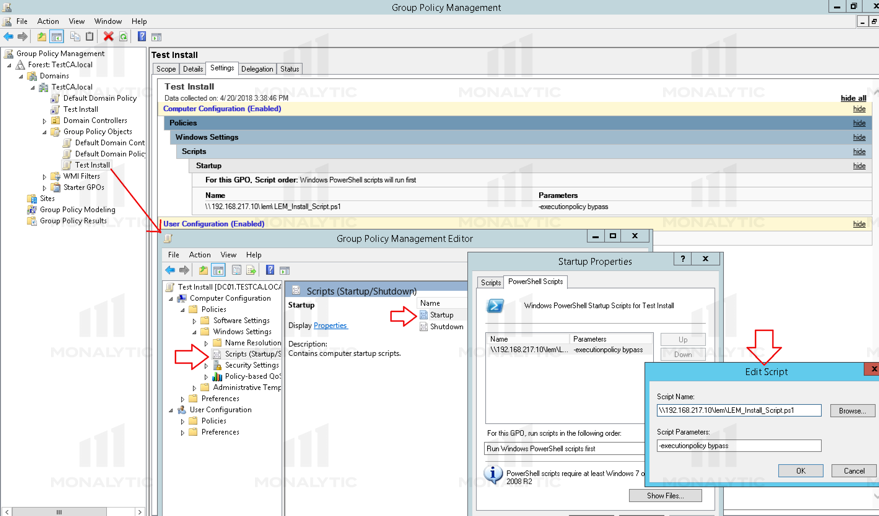
Task: Switch to the Scope tab
Action: 166,69
